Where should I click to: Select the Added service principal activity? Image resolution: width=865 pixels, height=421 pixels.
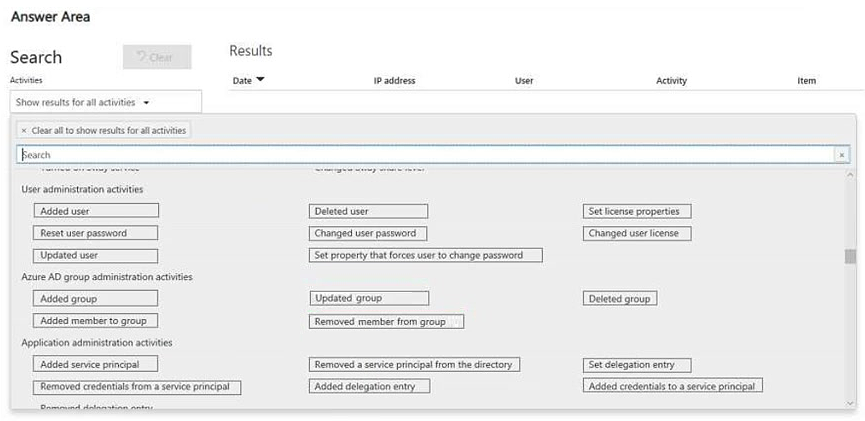tap(95, 364)
